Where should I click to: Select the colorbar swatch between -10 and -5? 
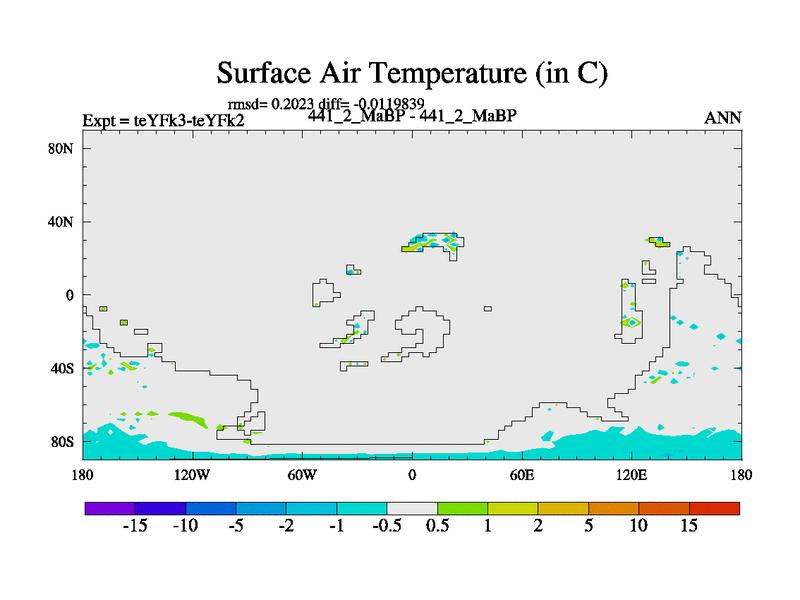pos(210,508)
